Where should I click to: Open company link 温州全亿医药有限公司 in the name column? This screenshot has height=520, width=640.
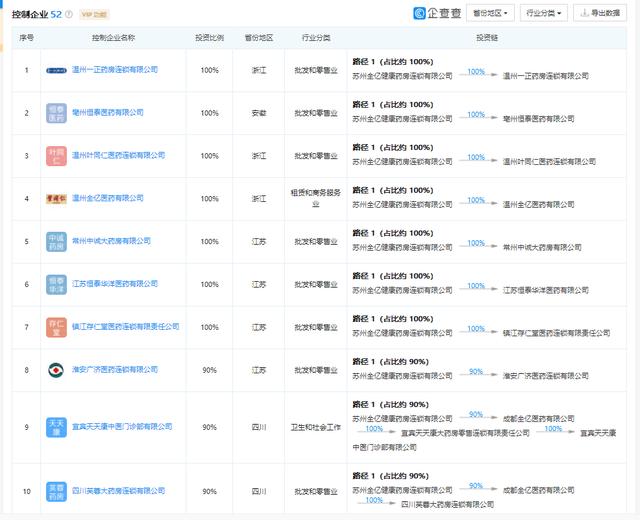[x=108, y=198]
